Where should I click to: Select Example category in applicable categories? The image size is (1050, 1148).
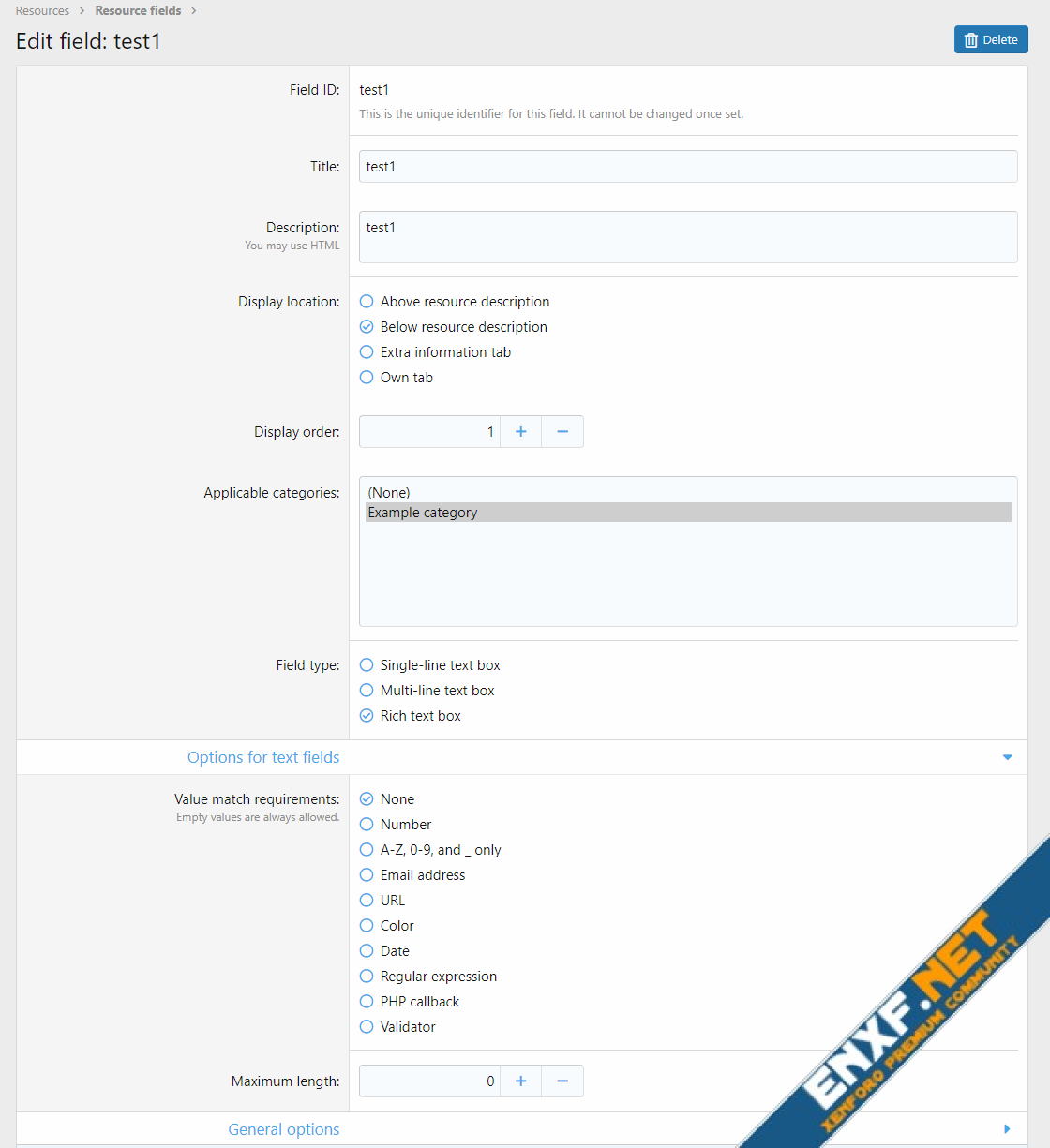pyautogui.click(x=423, y=513)
